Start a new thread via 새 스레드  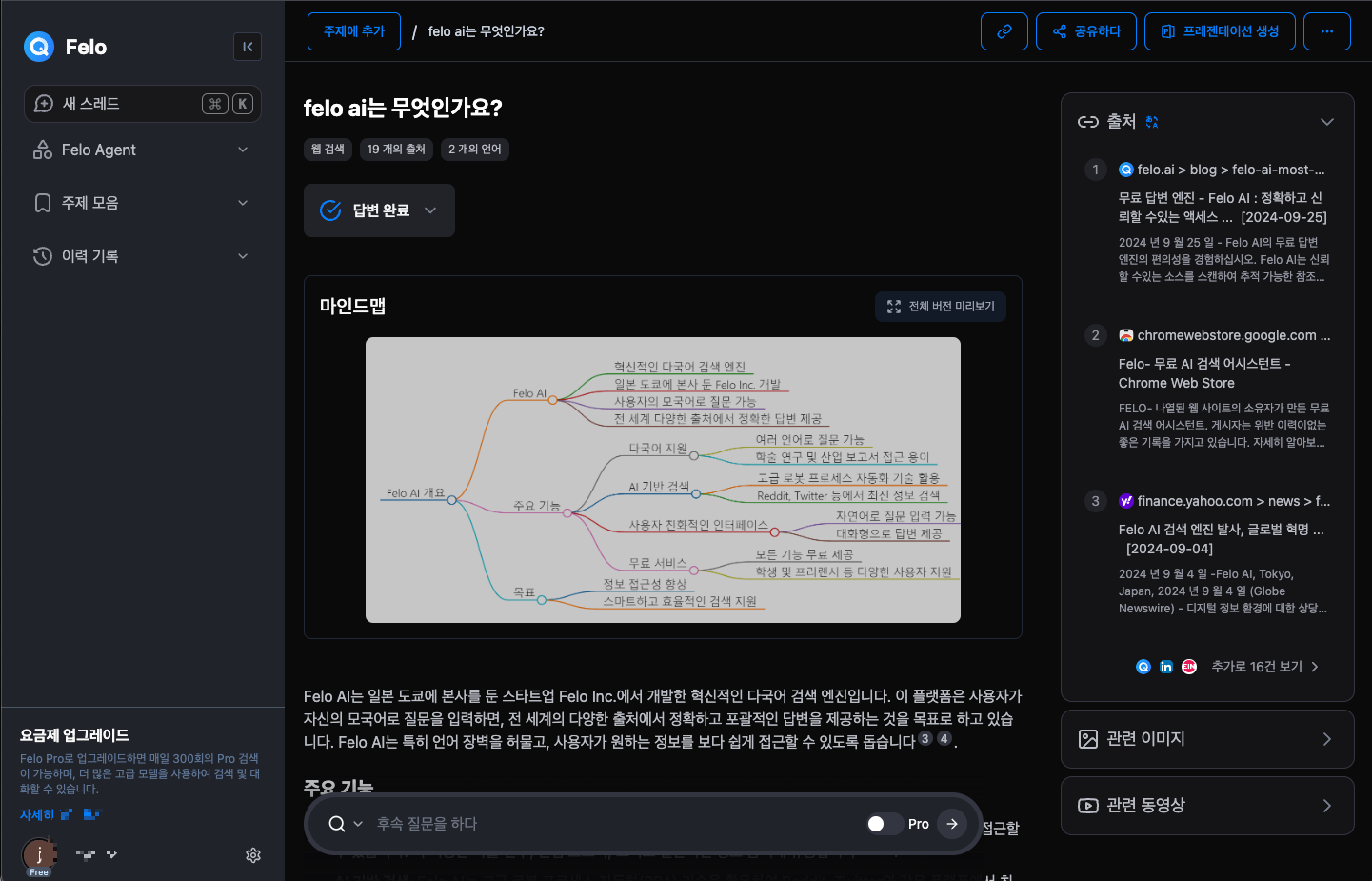pos(143,104)
